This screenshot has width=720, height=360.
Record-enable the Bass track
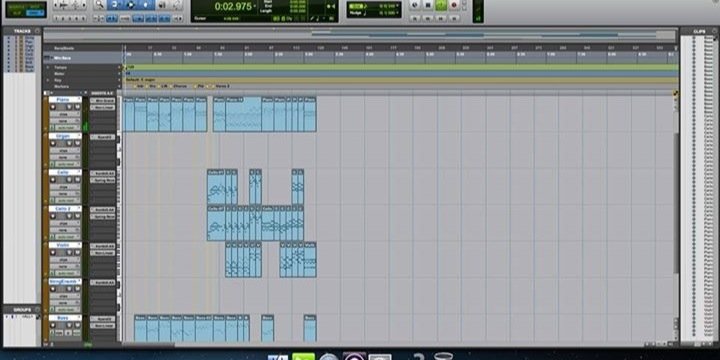53,325
